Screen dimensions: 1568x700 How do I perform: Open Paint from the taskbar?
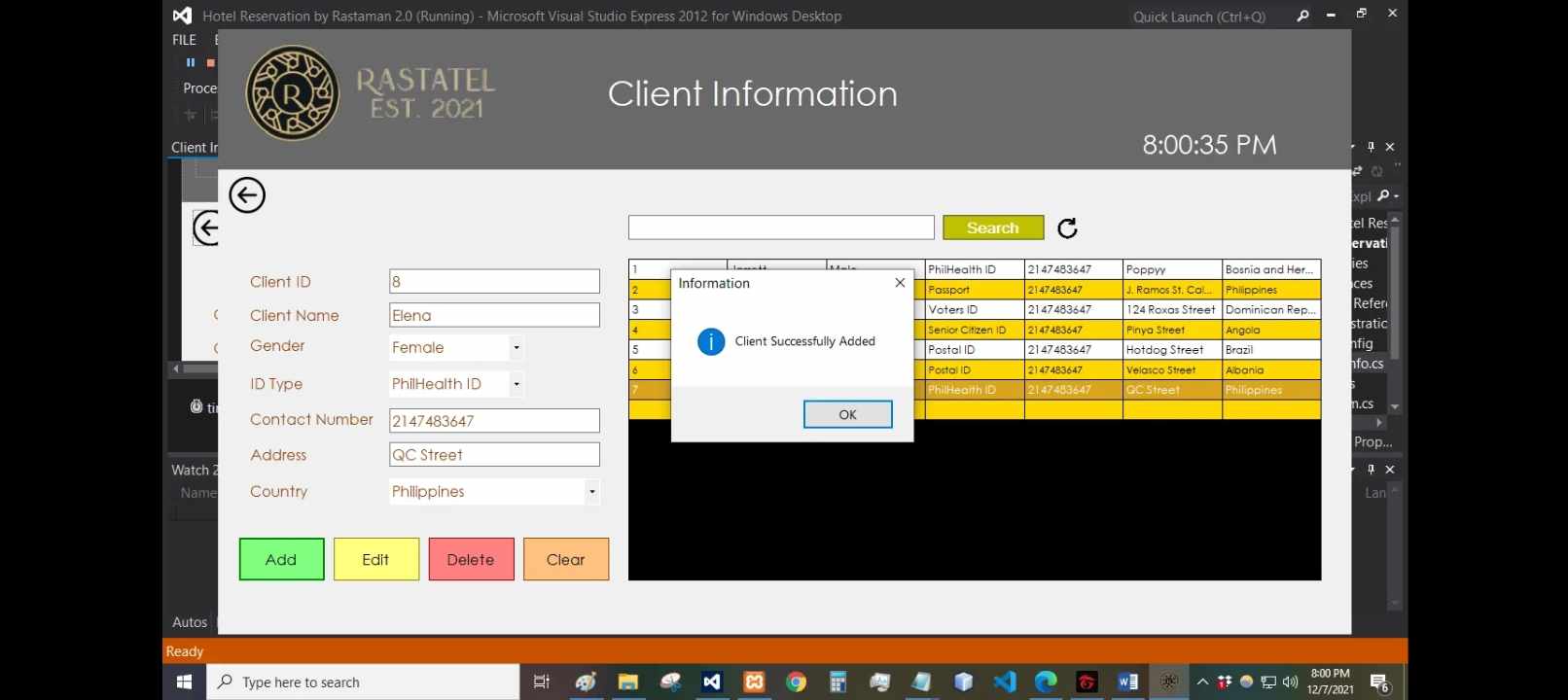(x=585, y=682)
